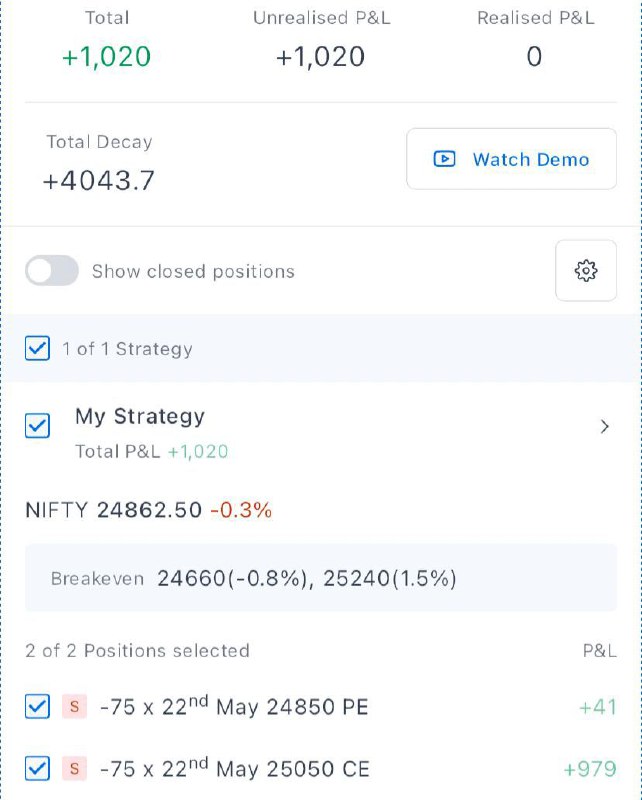Uncheck the 1 of 1 Strategy checkbox
This screenshot has height=800, width=642.
(x=37, y=348)
